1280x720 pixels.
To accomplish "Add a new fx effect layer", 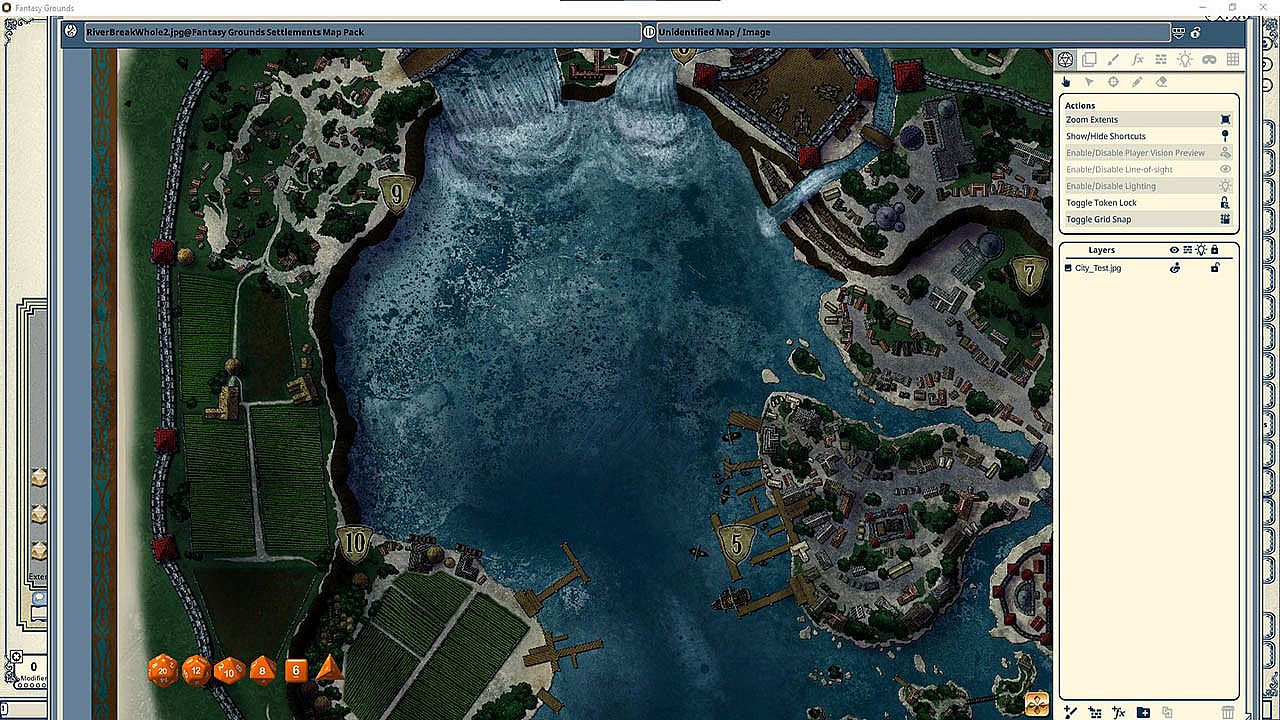I will (x=1119, y=712).
